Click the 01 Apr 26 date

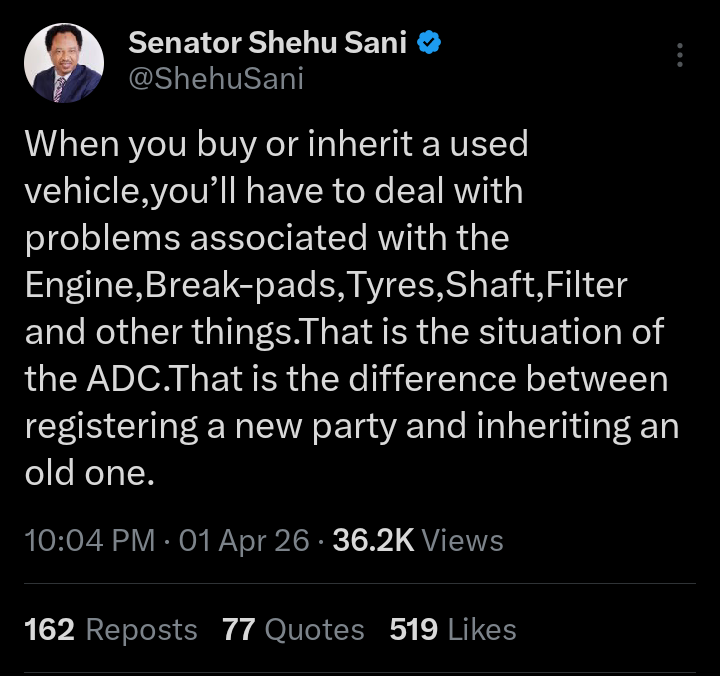pos(243,541)
